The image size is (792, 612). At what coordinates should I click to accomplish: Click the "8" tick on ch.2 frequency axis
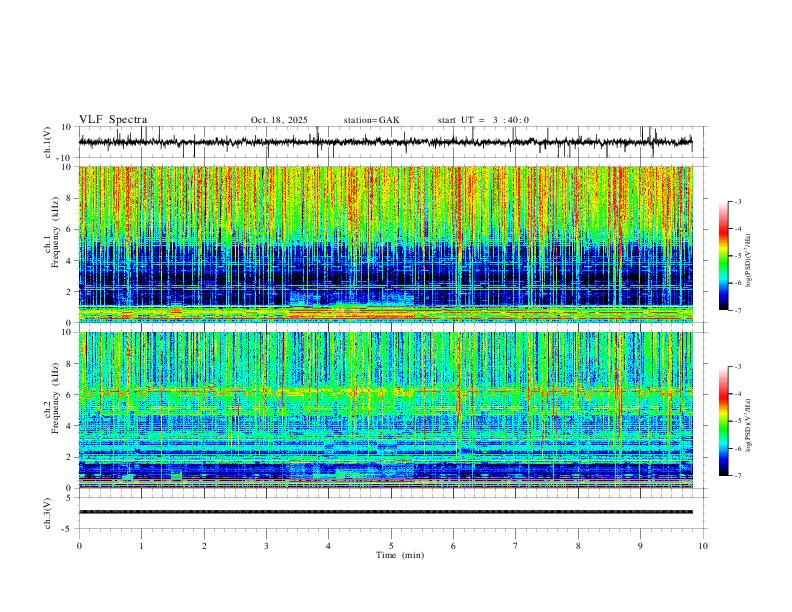point(70,364)
